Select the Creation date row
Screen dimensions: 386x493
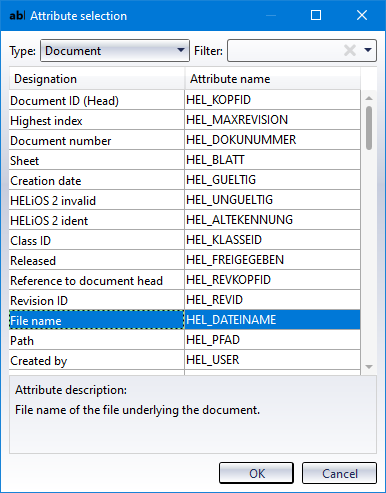(x=185, y=180)
